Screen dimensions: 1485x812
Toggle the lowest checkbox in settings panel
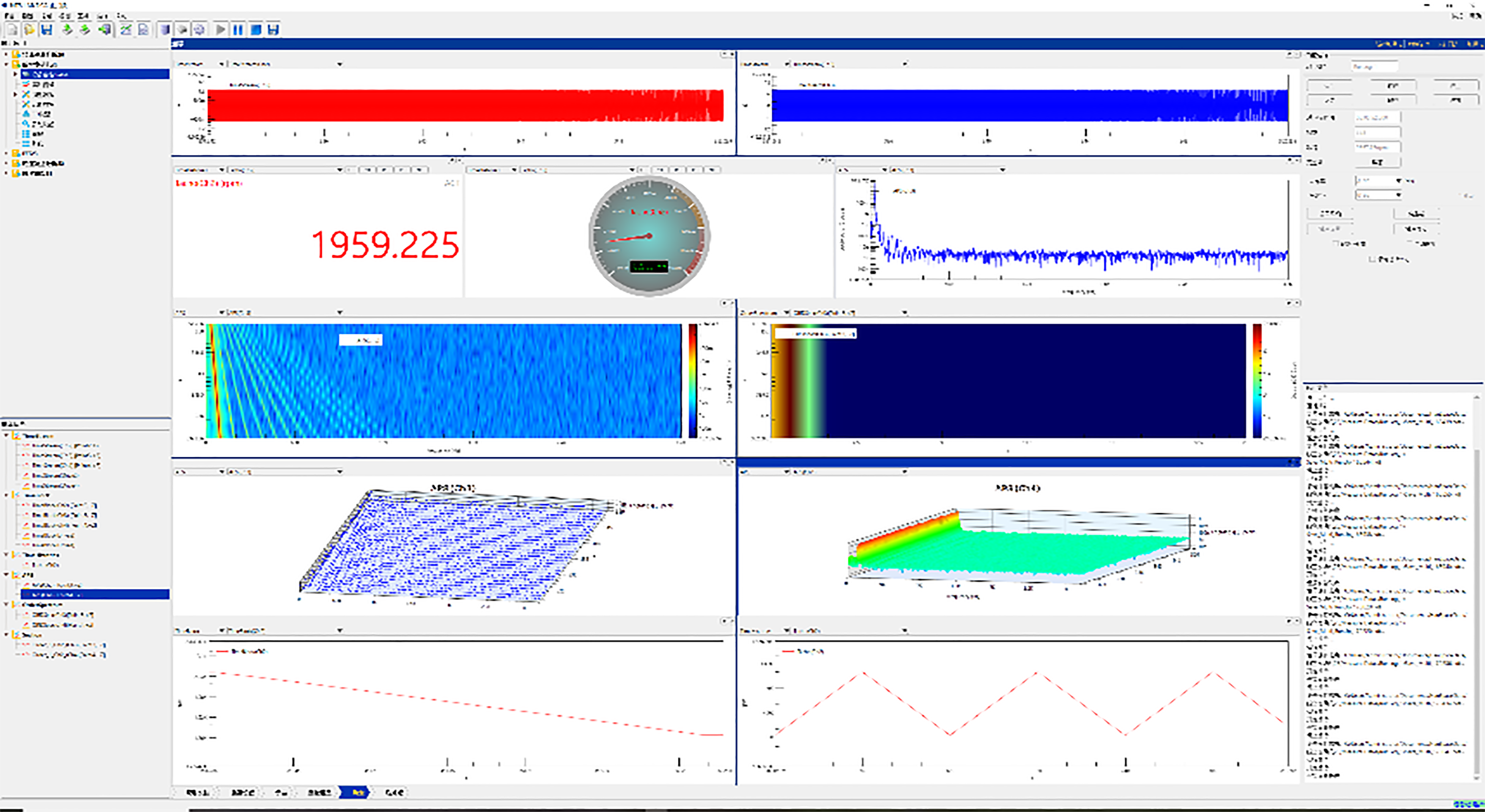click(x=1372, y=259)
